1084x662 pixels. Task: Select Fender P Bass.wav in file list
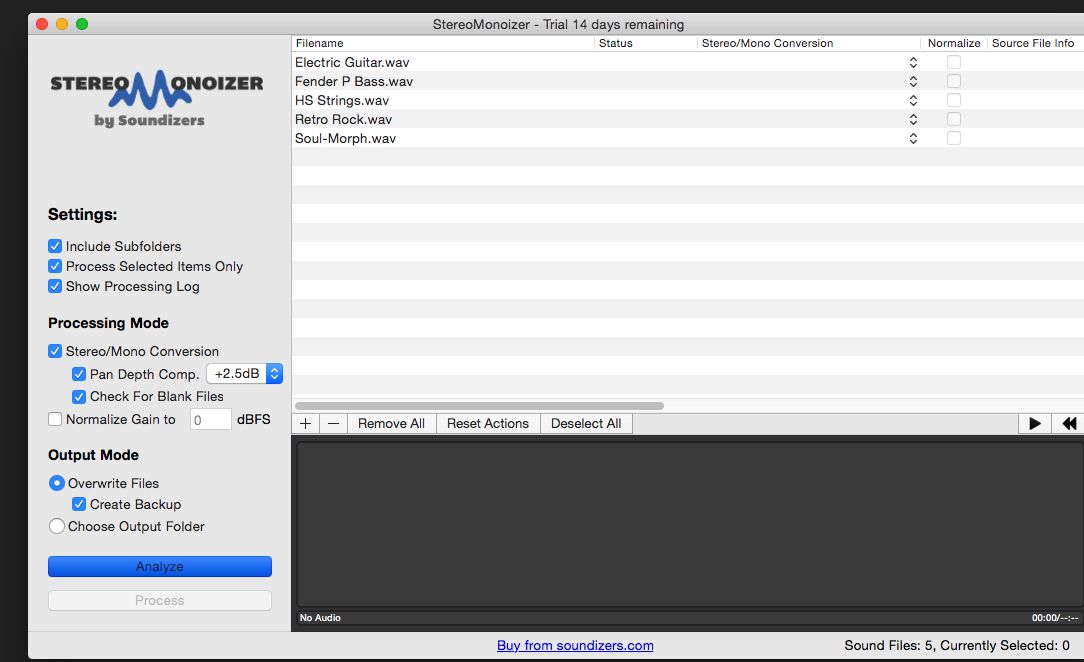tap(354, 81)
